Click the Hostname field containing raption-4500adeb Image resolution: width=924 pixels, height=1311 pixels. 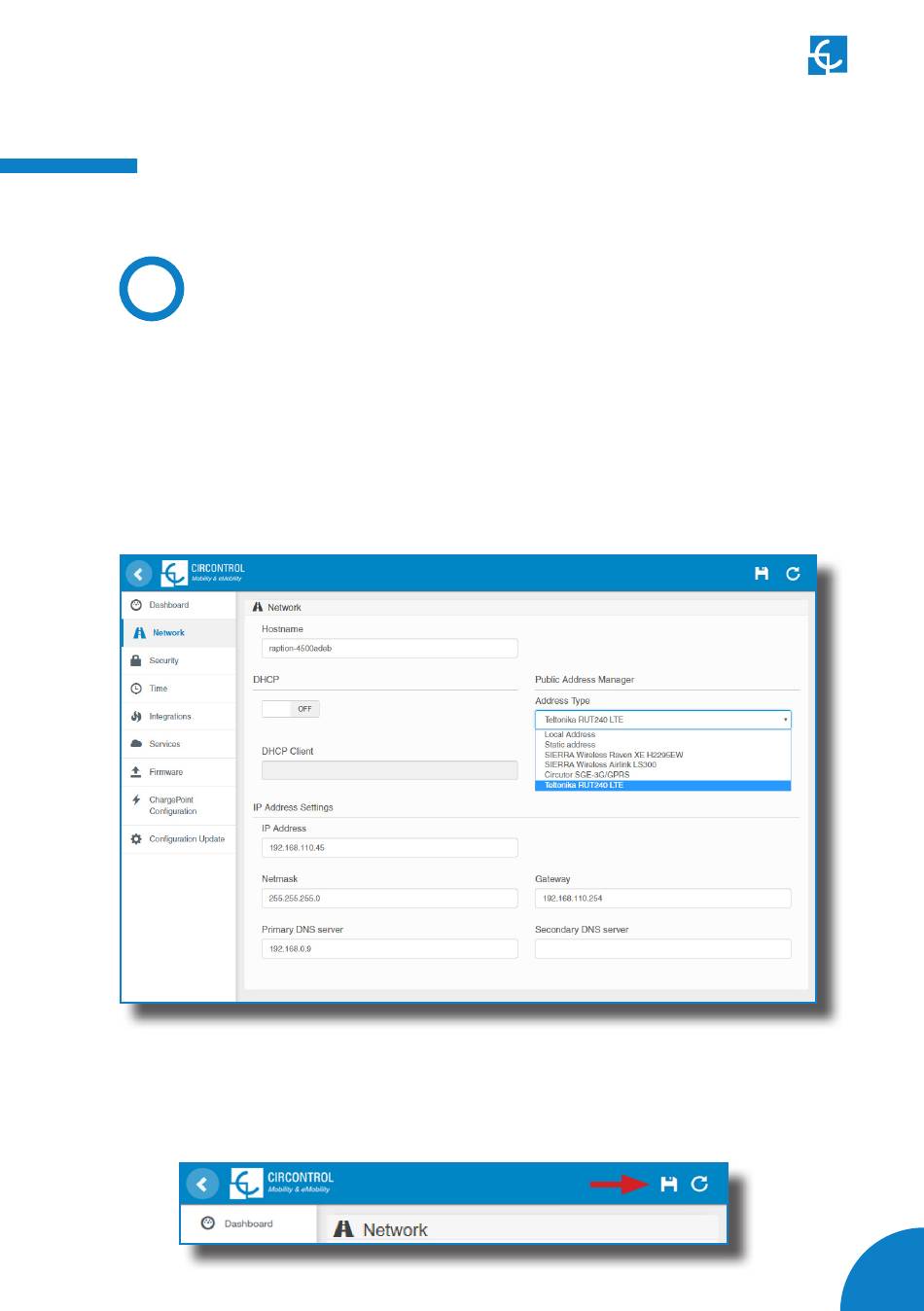tap(389, 648)
